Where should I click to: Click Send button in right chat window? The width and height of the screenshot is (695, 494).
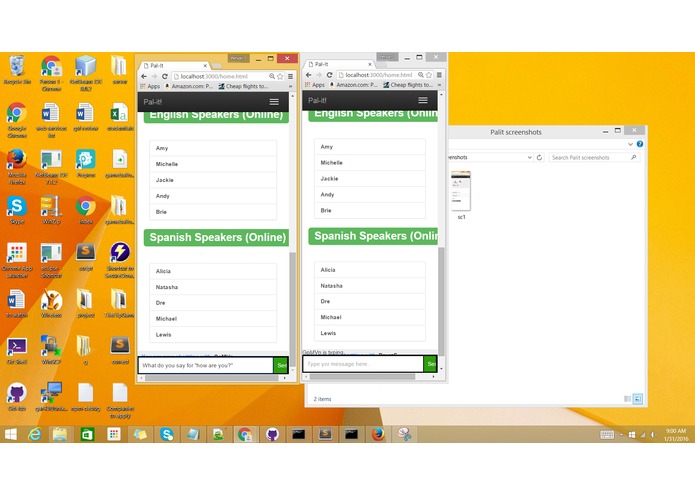pos(430,364)
